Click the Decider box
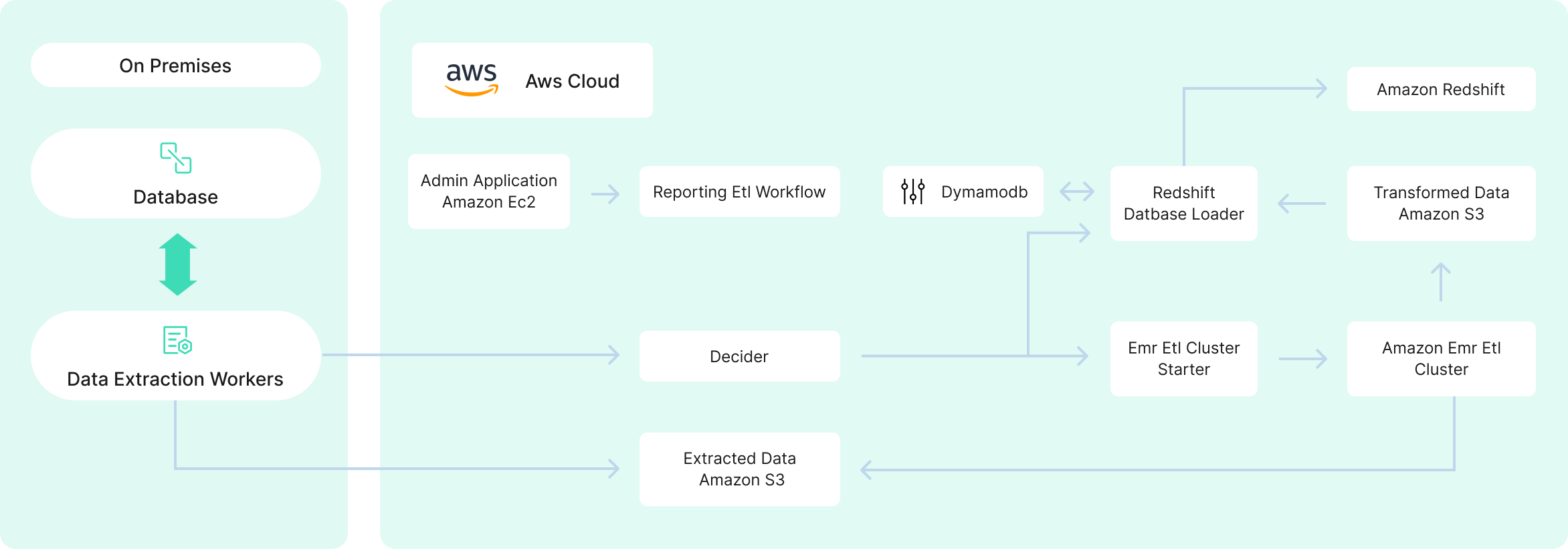 coord(740,356)
